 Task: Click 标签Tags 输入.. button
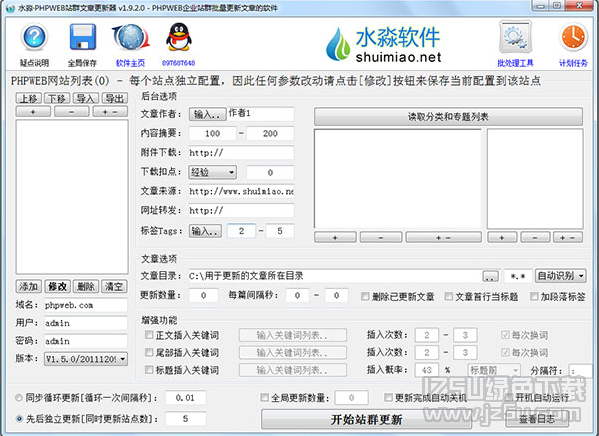pyautogui.click(x=205, y=231)
